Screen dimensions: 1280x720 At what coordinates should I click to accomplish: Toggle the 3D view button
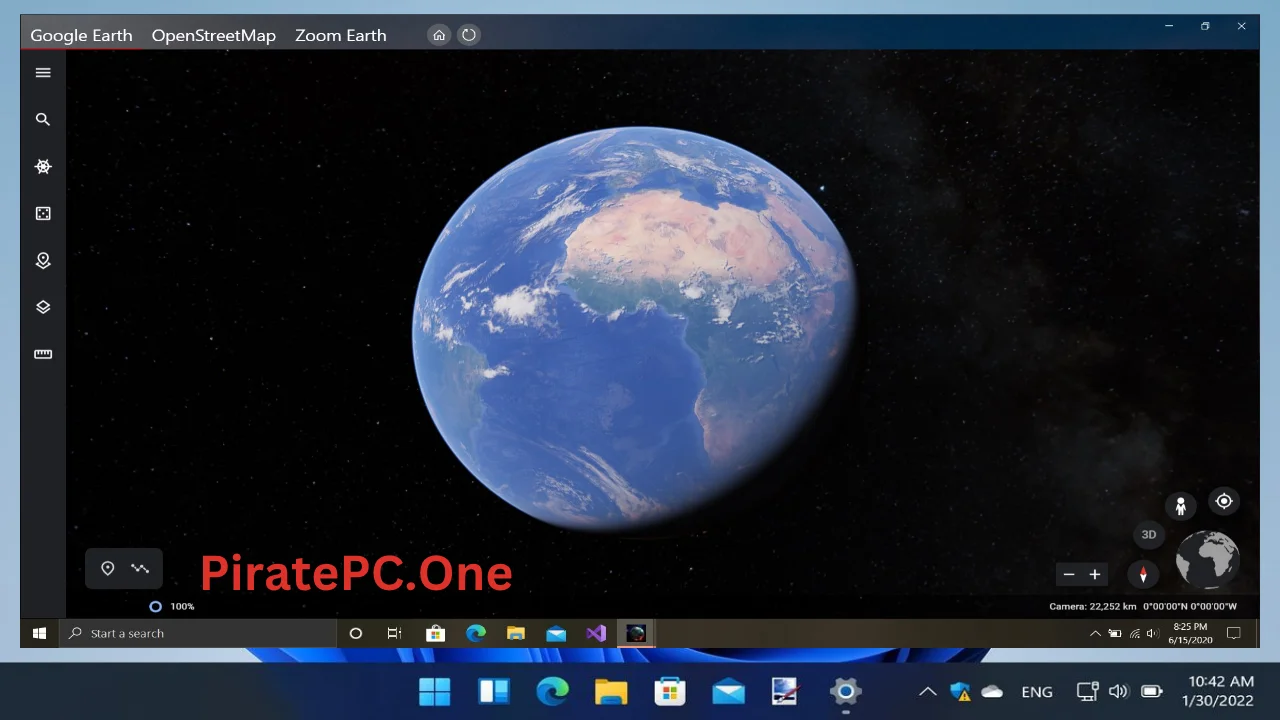[x=1149, y=535]
